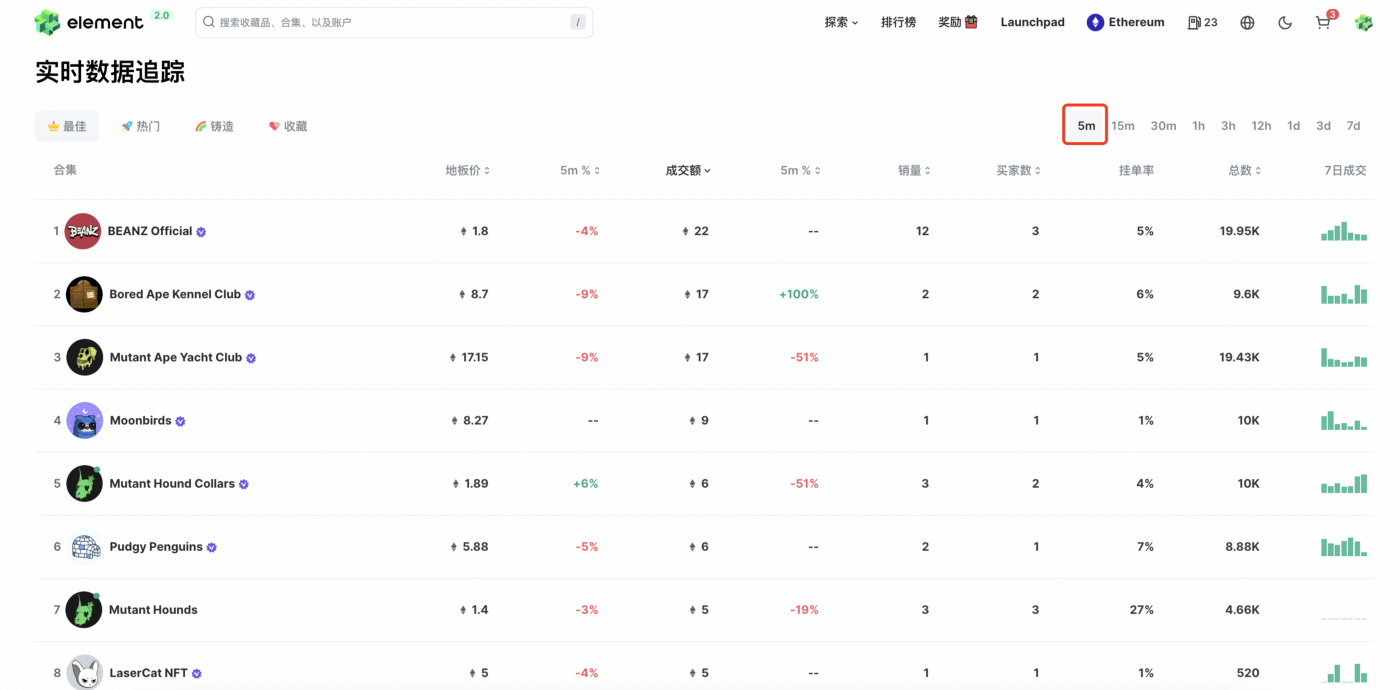Click the BEANZ Official avatar
Screen dimensions: 1400x690
83,231
